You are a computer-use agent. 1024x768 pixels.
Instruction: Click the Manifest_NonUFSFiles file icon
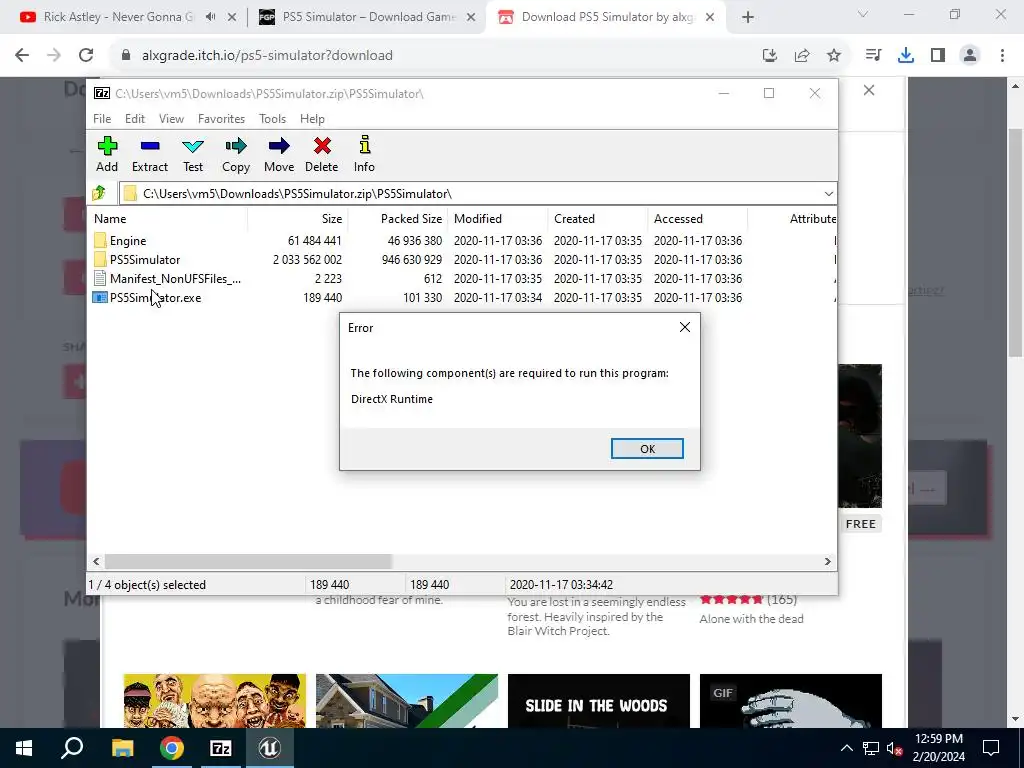coord(100,278)
